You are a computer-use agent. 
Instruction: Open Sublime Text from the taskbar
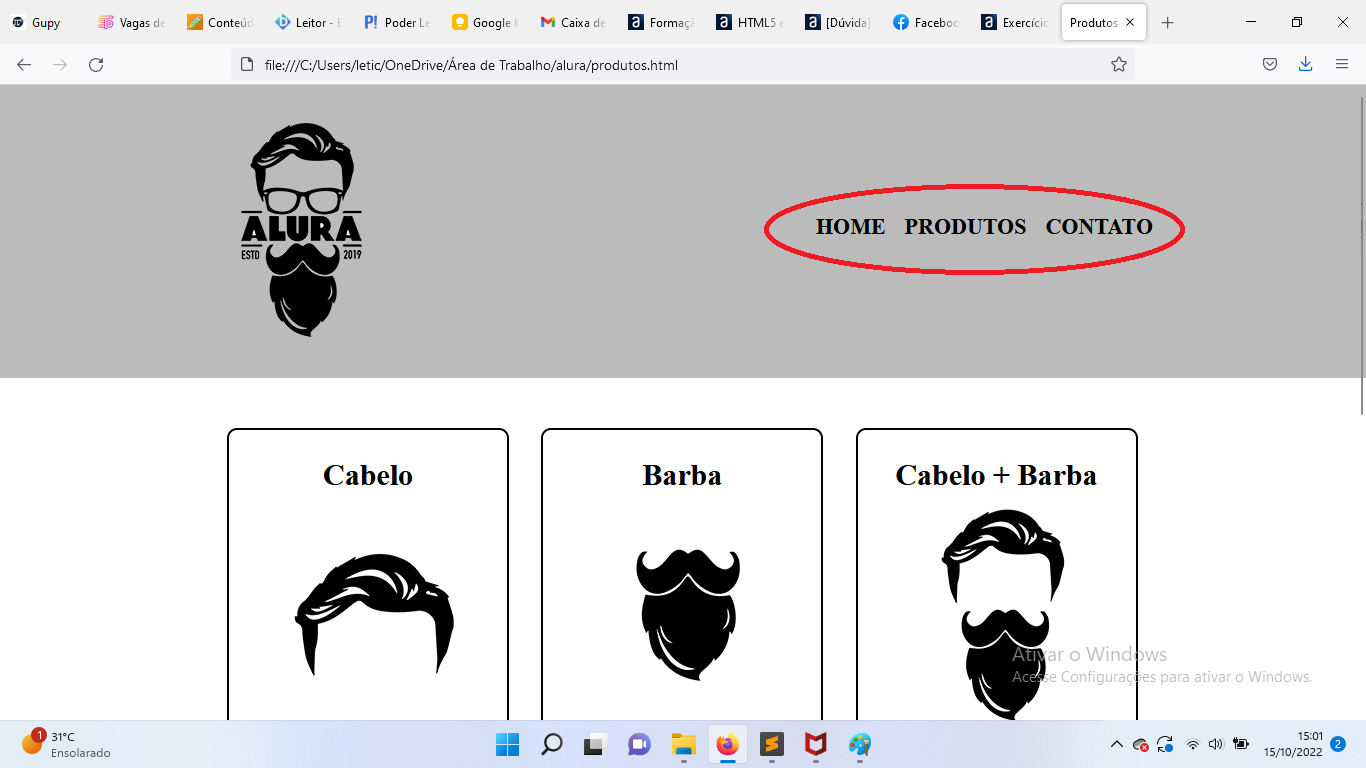click(x=771, y=745)
